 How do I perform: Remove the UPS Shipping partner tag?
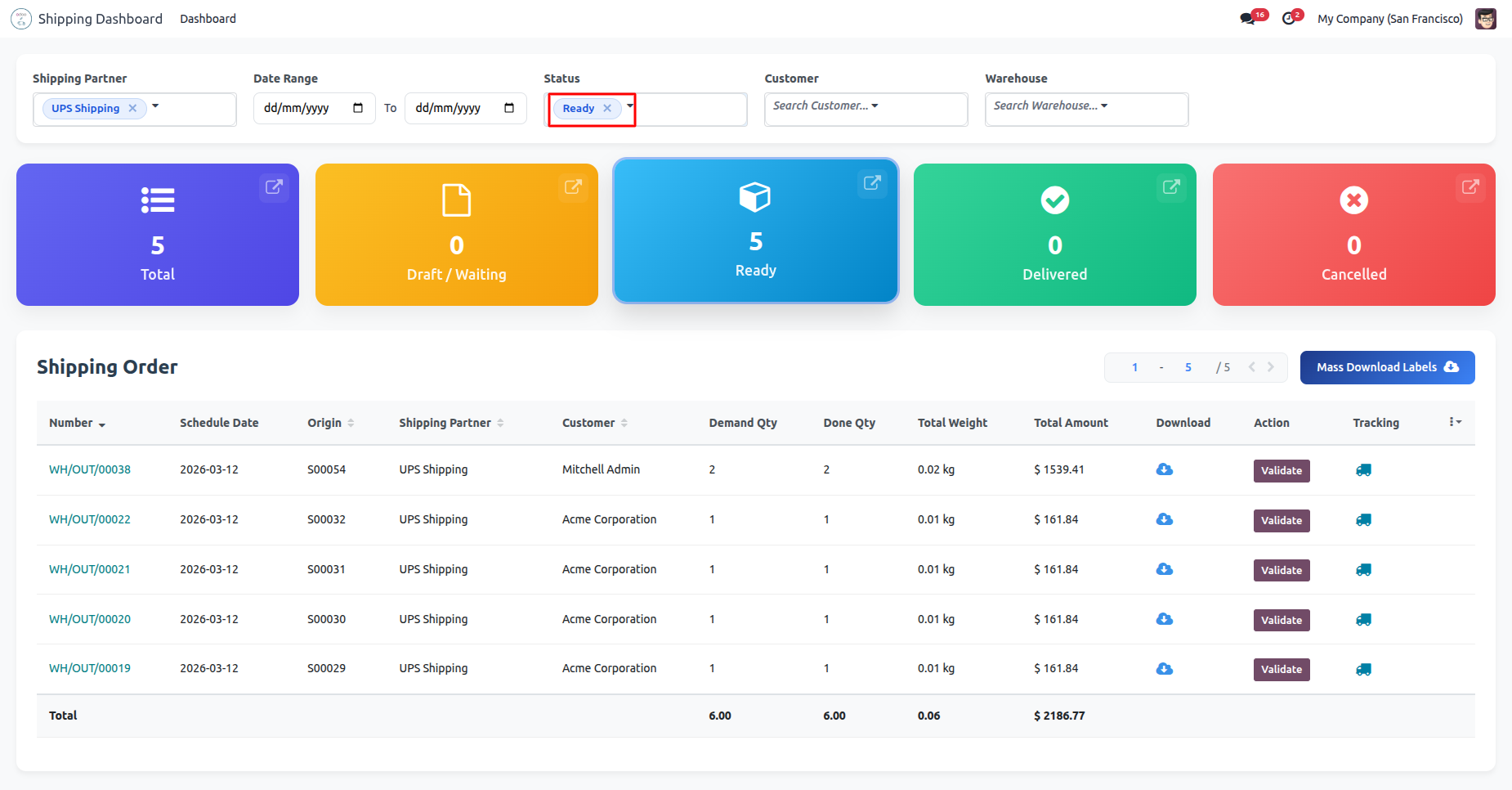(132, 109)
